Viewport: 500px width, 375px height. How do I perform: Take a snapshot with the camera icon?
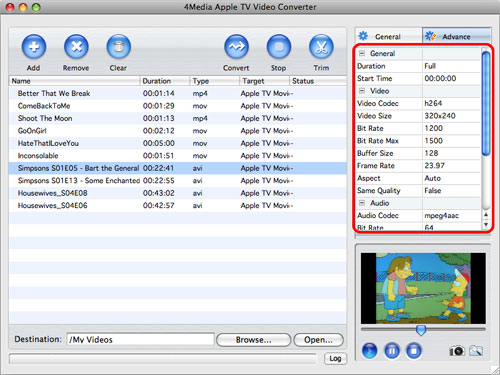[457, 351]
